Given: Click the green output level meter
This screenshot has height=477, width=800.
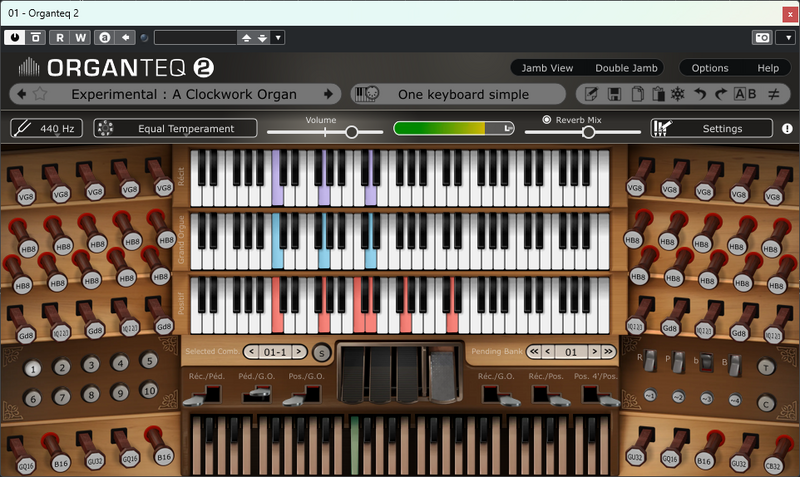Looking at the screenshot, I should click(454, 128).
